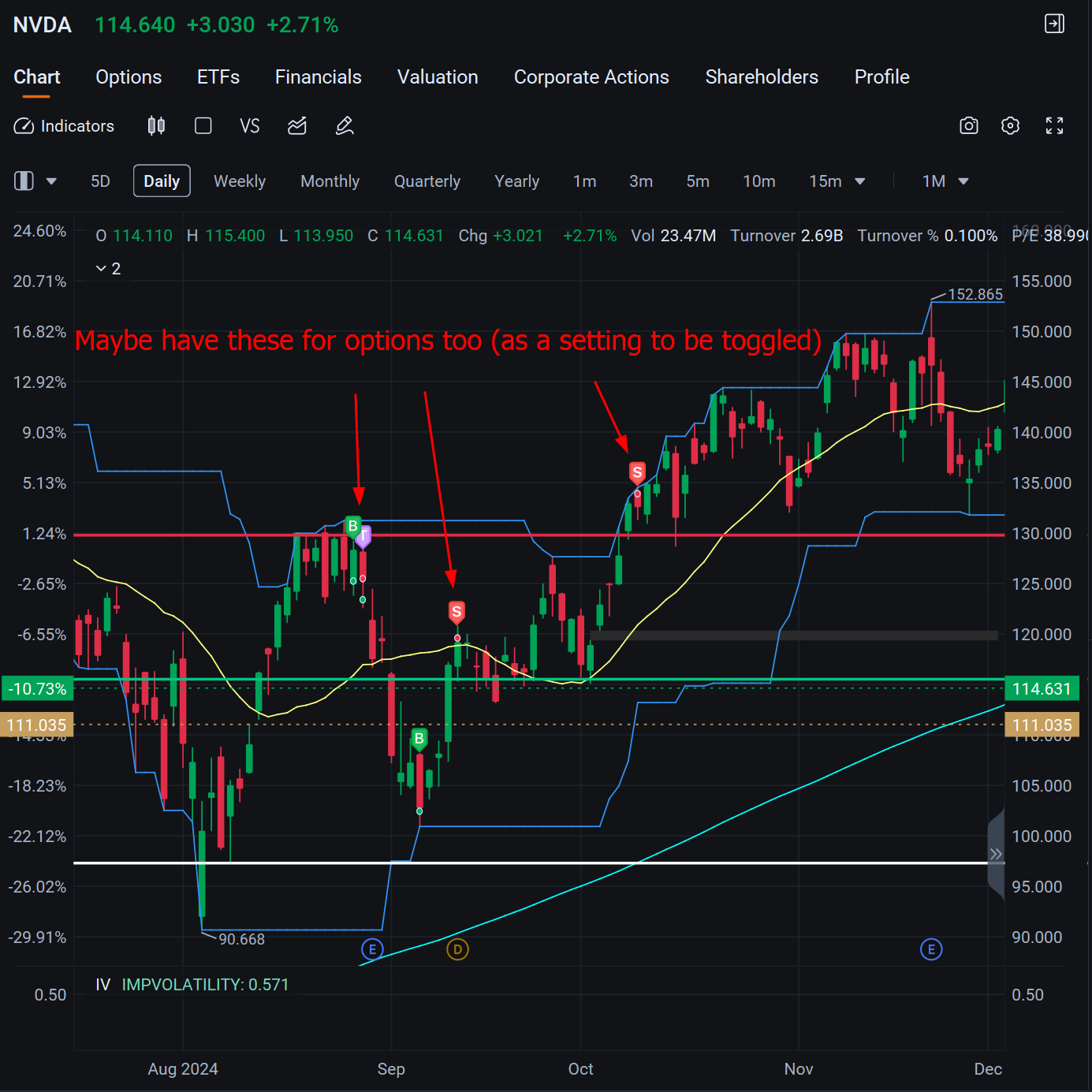
Task: Expand the 15m interval dropdown arrow
Action: (x=860, y=181)
